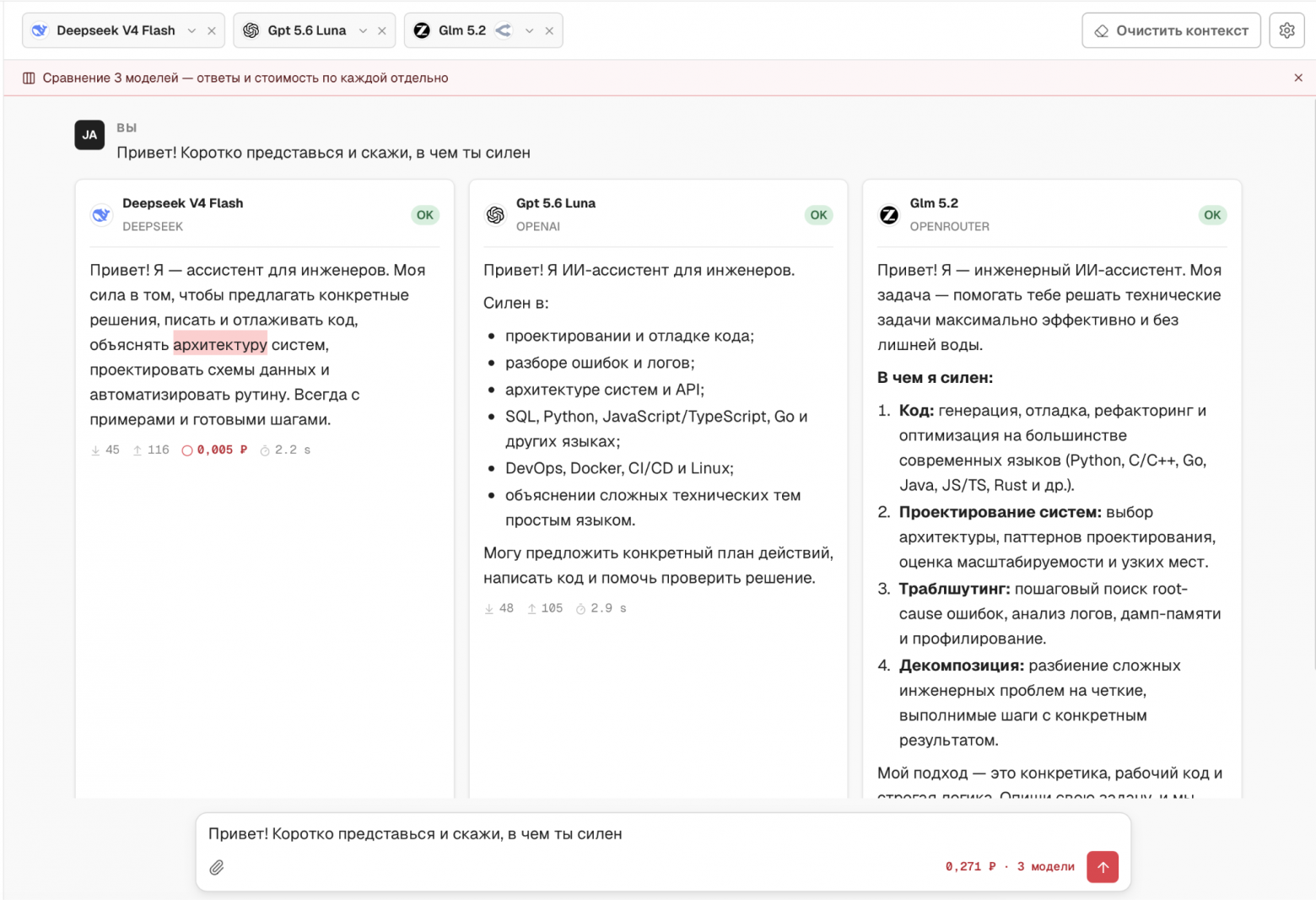Click output tokens icon showing 116
1316x900 pixels.
click(138, 450)
